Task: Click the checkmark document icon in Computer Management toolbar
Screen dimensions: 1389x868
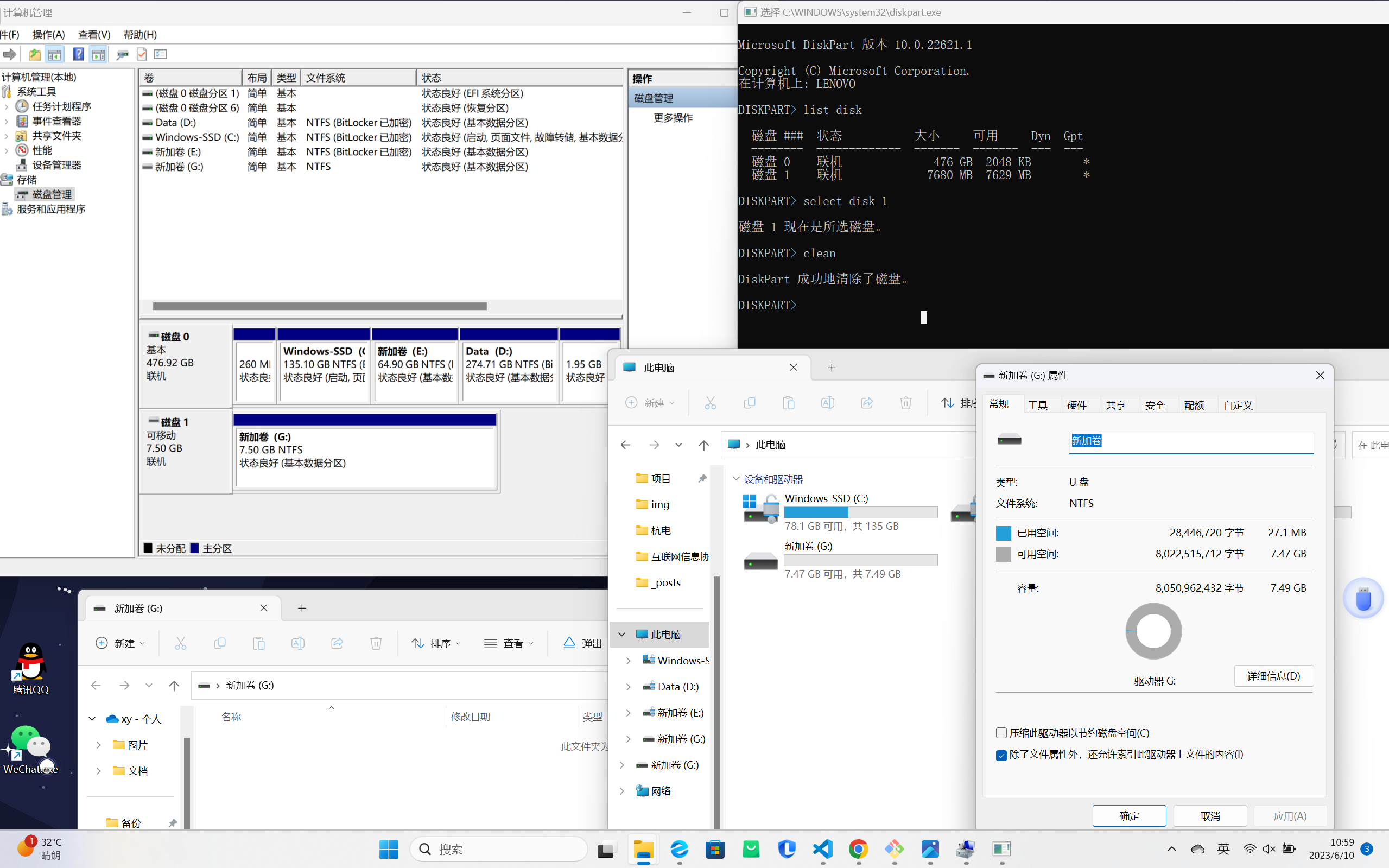Action: click(x=141, y=54)
